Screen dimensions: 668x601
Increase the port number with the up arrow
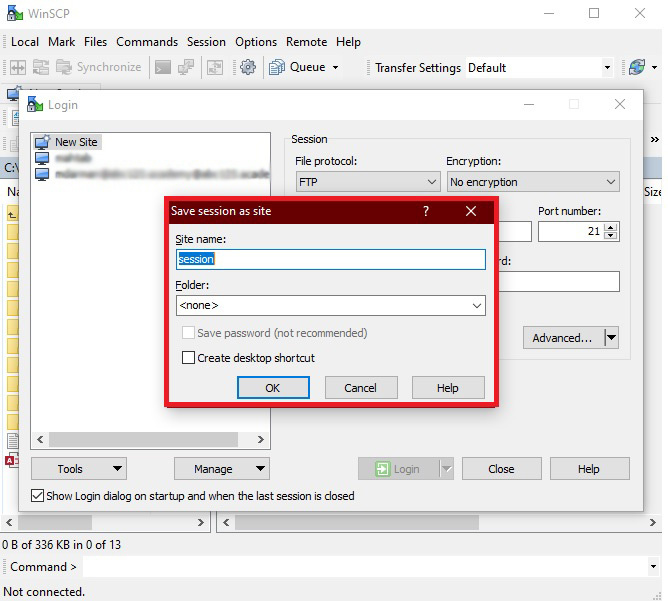click(611, 227)
